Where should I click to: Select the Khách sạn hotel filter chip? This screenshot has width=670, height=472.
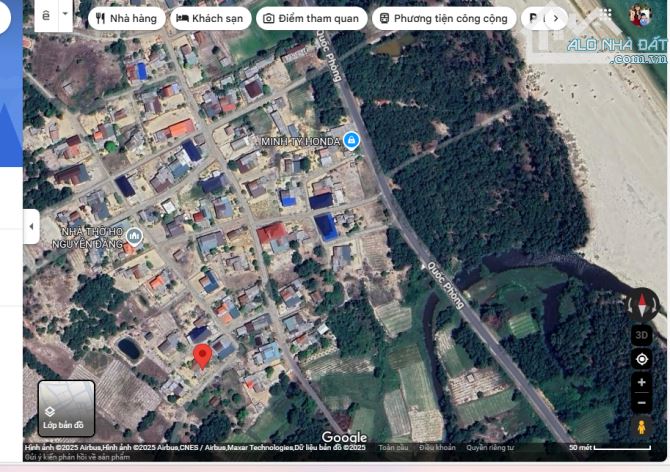coord(211,18)
